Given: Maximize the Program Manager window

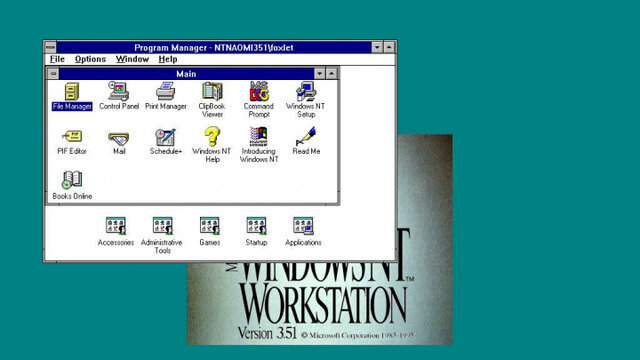Looking at the screenshot, I should [x=389, y=47].
